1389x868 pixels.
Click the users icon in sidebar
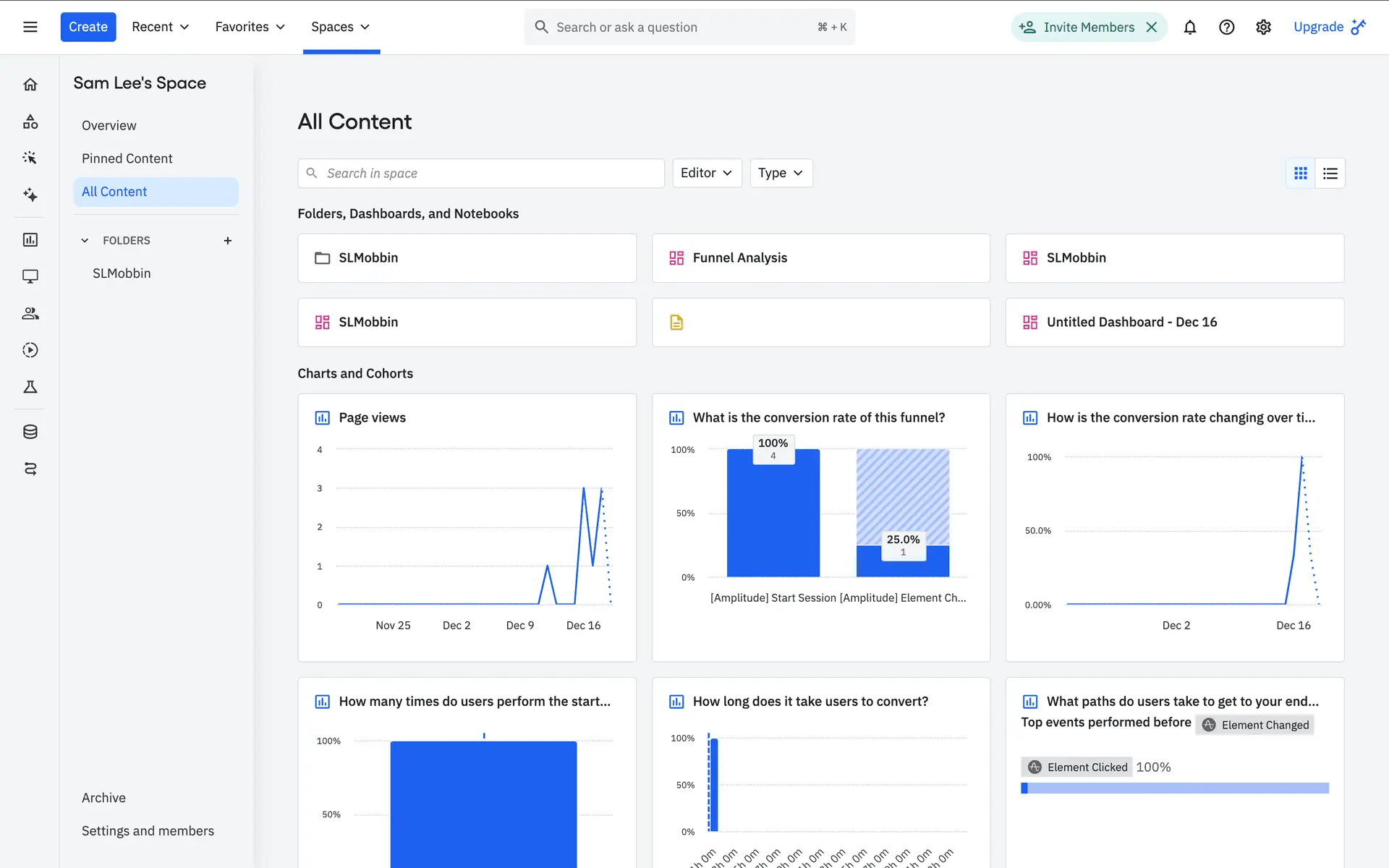[x=30, y=313]
